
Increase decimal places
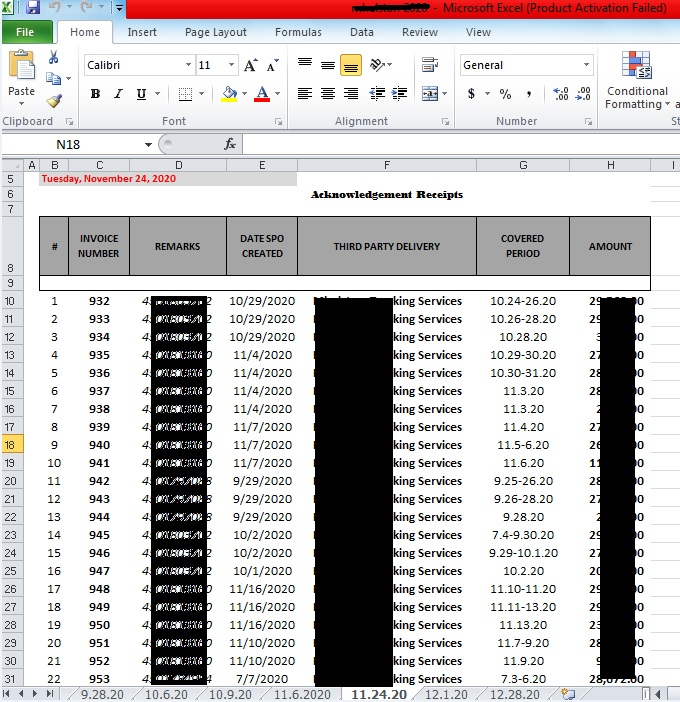[x=560, y=94]
